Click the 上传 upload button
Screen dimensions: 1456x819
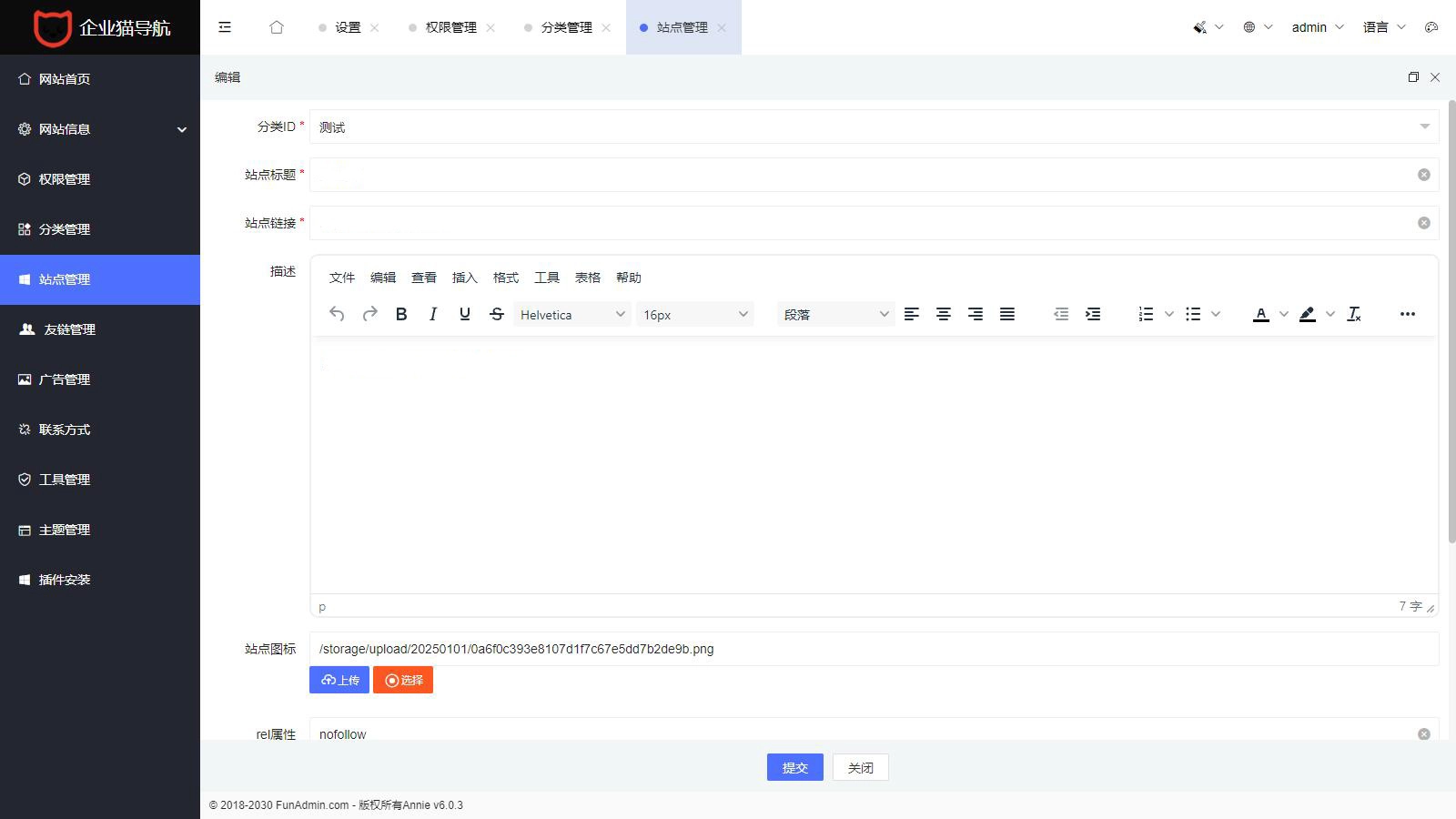pos(339,680)
